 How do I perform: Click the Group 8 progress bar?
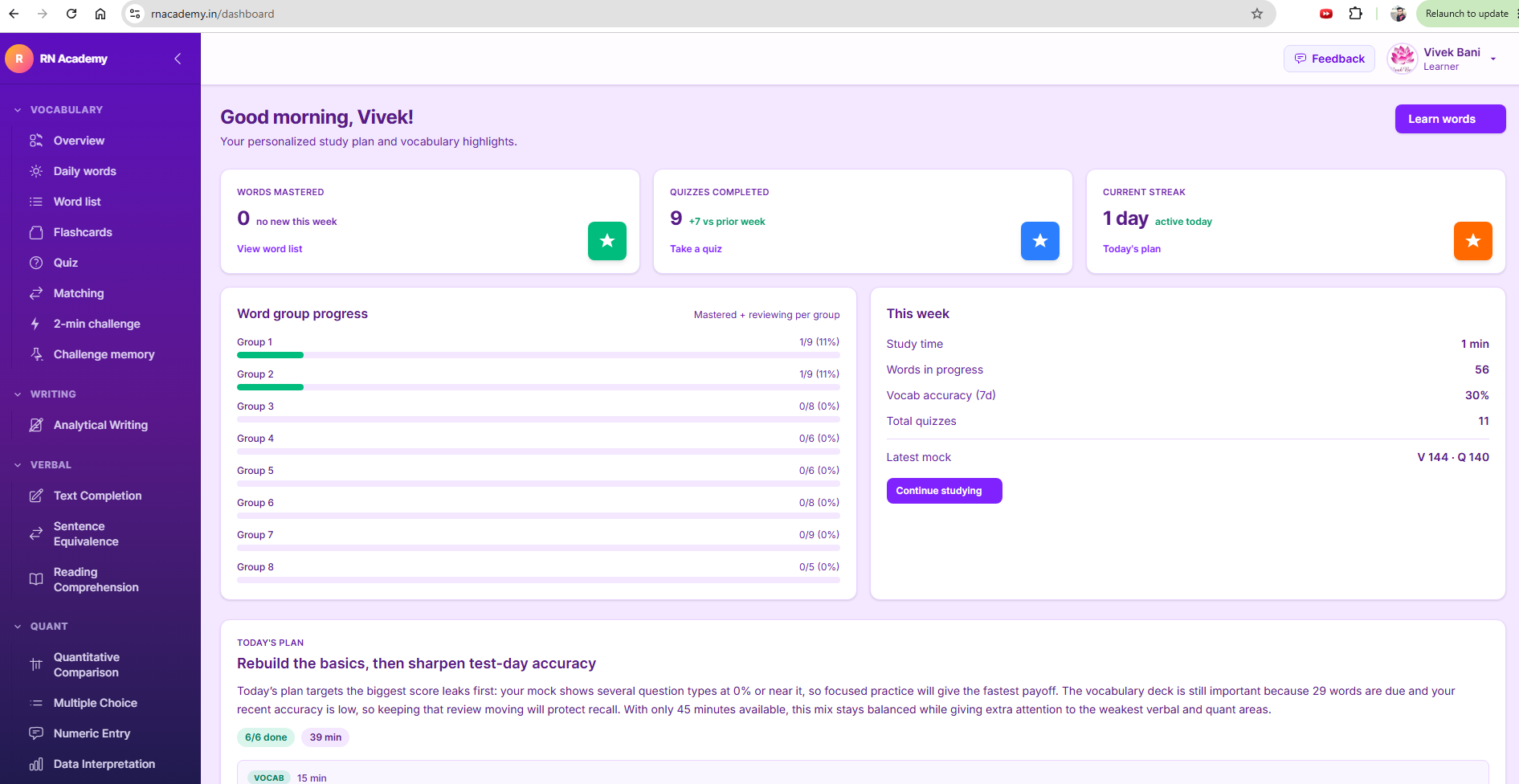click(538, 580)
